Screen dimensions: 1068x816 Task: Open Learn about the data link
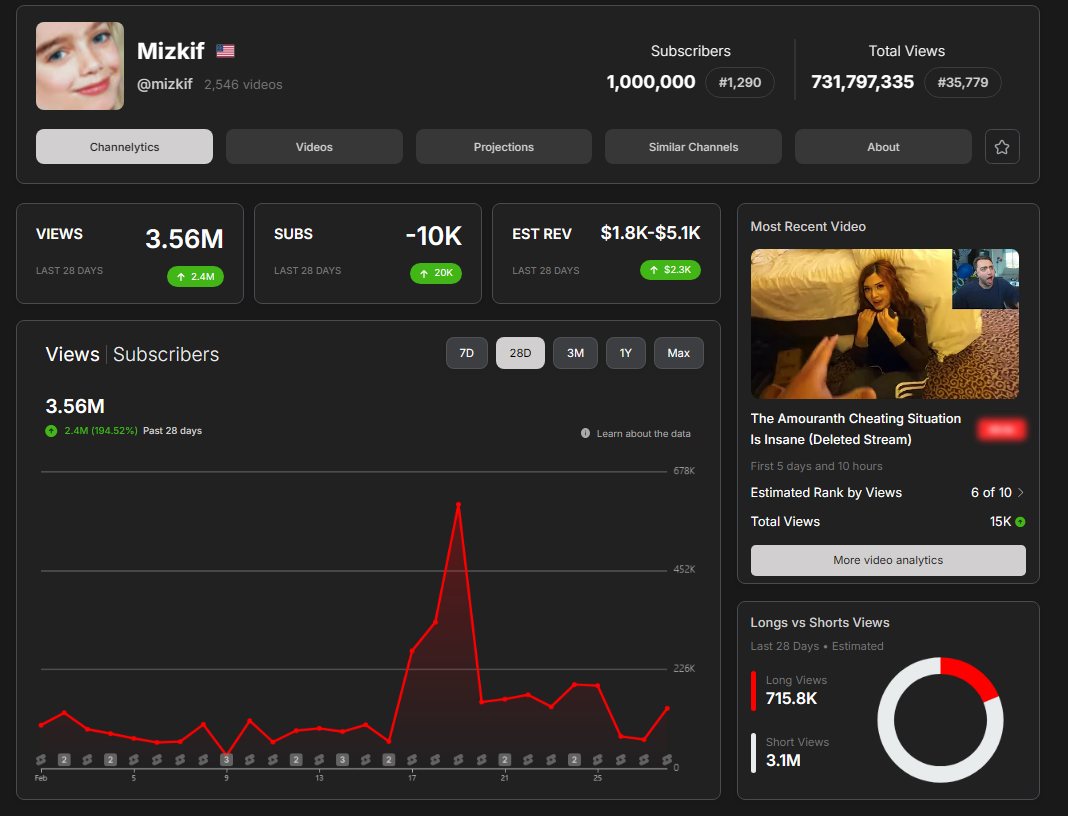644,433
